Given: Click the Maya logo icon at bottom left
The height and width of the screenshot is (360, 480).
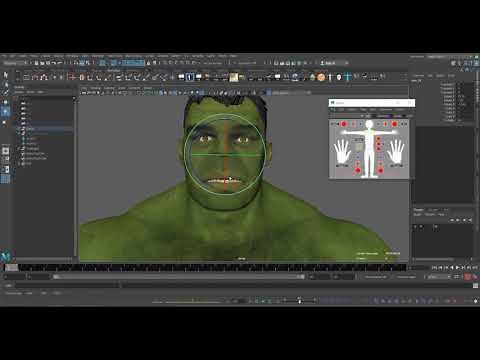Looking at the screenshot, I should tap(5, 256).
